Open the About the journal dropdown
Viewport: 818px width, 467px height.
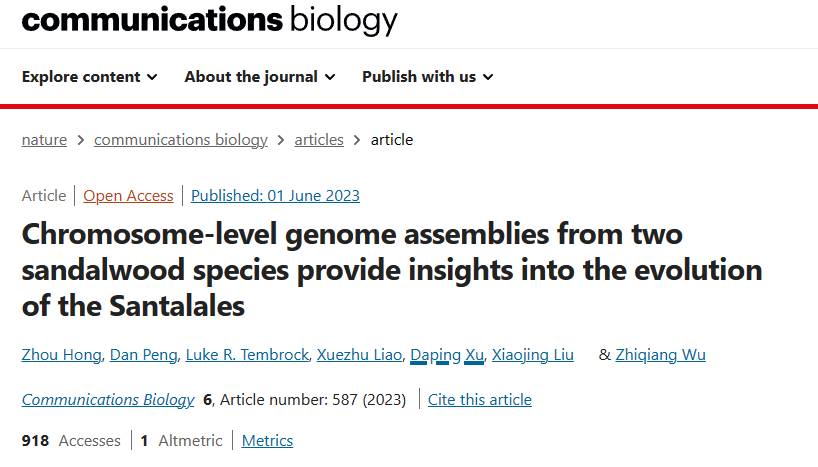(x=259, y=77)
